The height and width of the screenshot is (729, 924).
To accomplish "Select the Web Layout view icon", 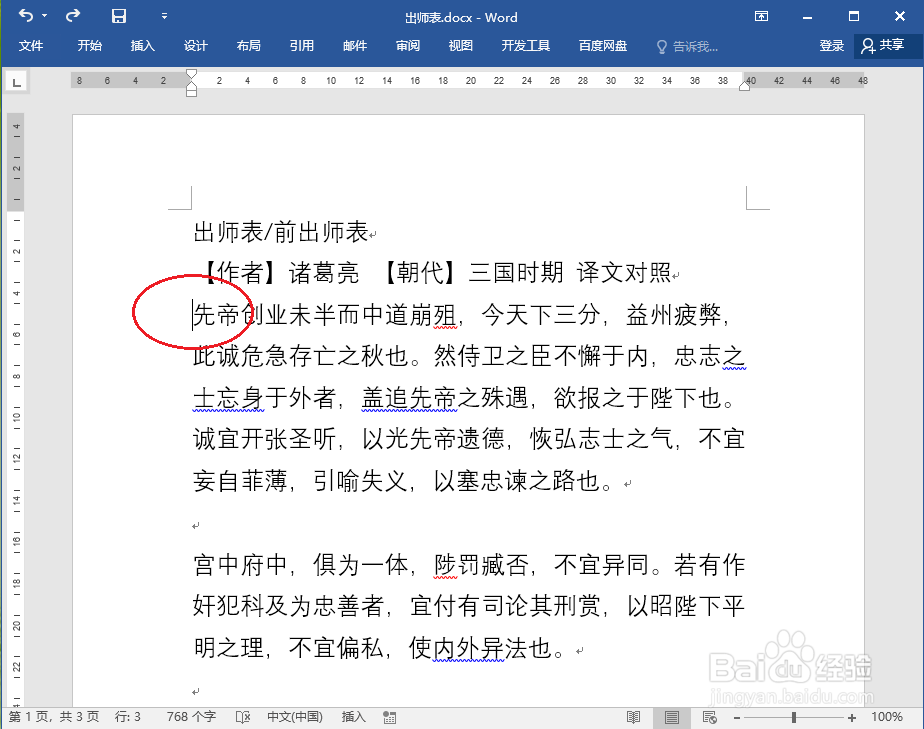I will point(709,716).
